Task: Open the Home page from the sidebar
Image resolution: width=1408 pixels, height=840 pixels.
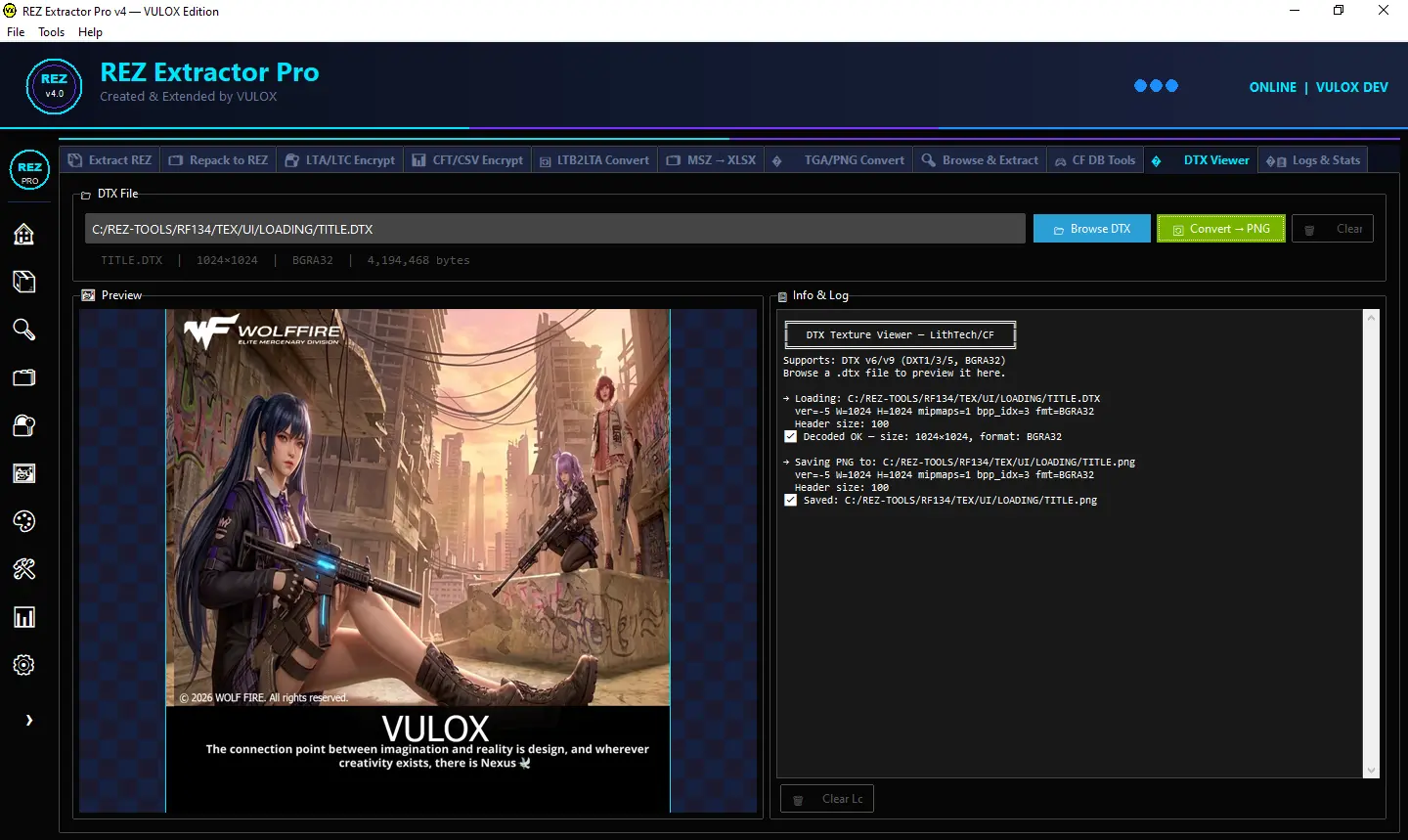Action: (x=24, y=234)
